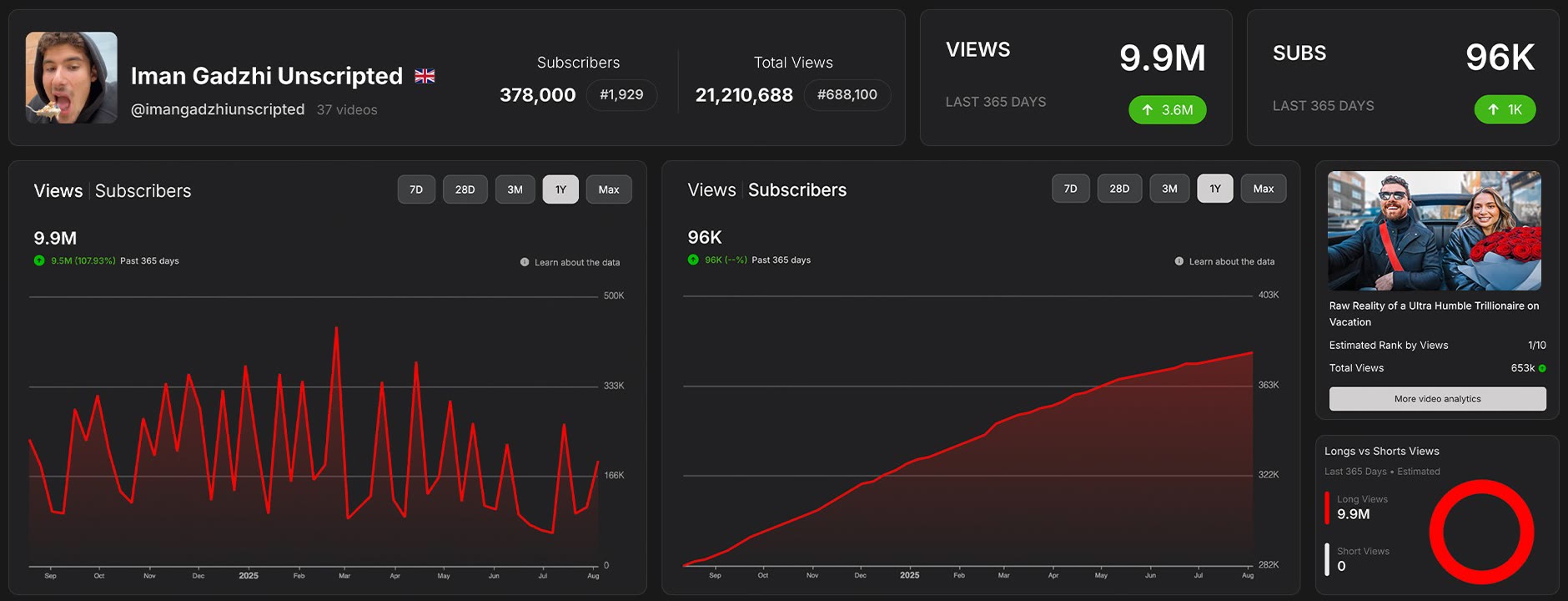Viewport: 1568px width, 601px height.
Task: Click the info icon by left chart's 'Learn about the data'
Action: [525, 262]
